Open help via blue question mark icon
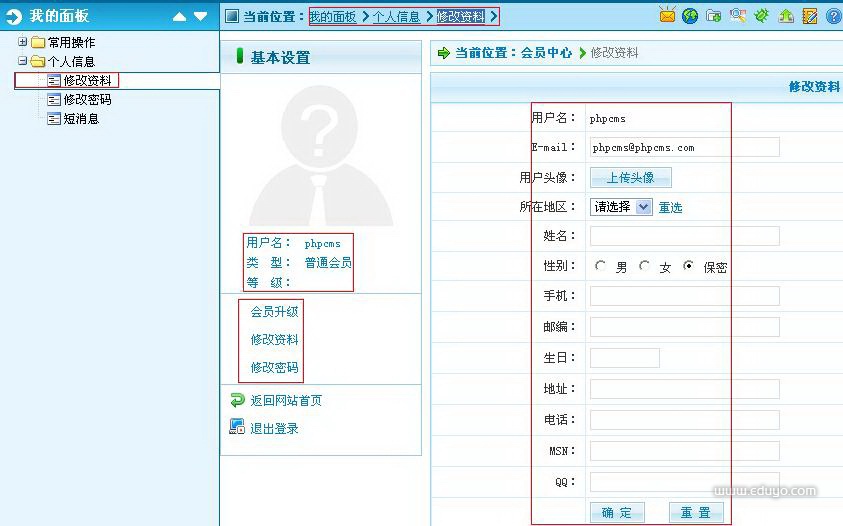843x526 pixels. click(x=833, y=16)
